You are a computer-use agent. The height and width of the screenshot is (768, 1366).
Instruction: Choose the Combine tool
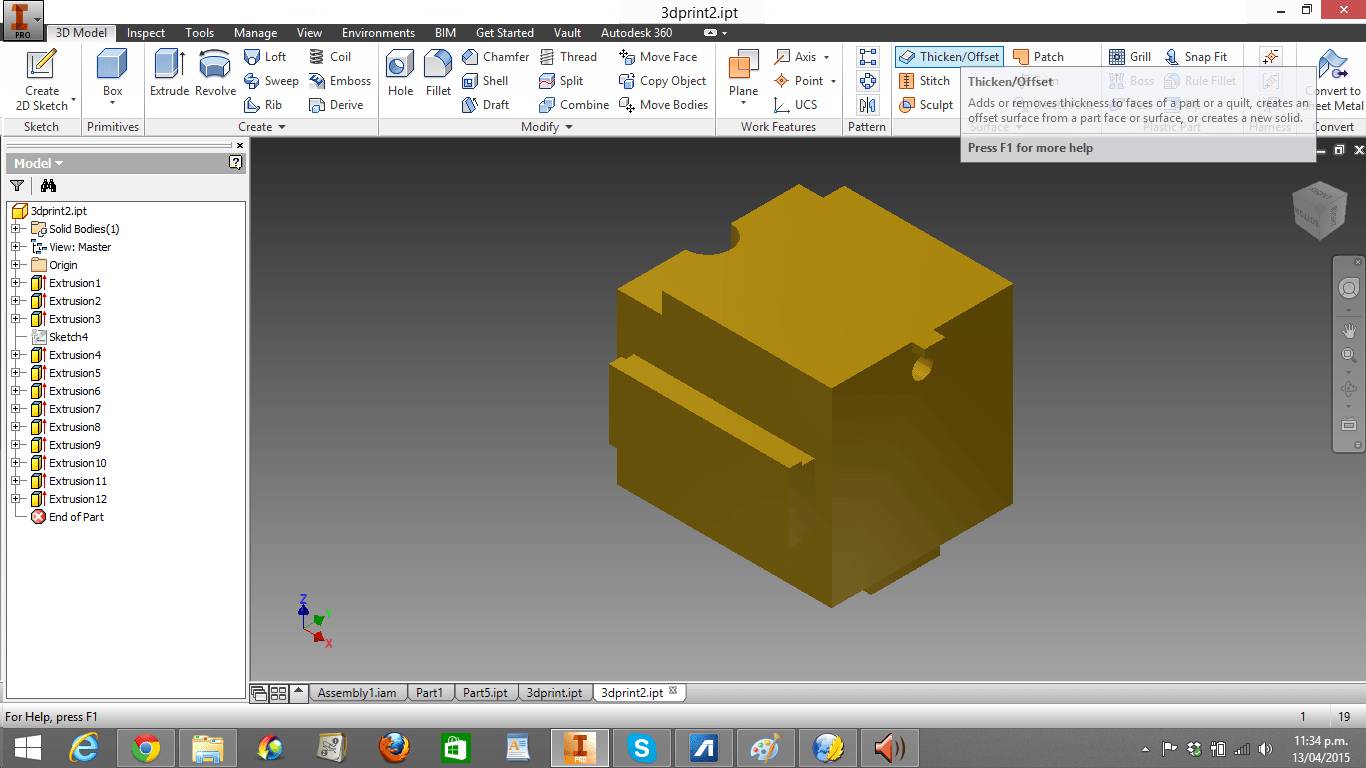[x=574, y=105]
